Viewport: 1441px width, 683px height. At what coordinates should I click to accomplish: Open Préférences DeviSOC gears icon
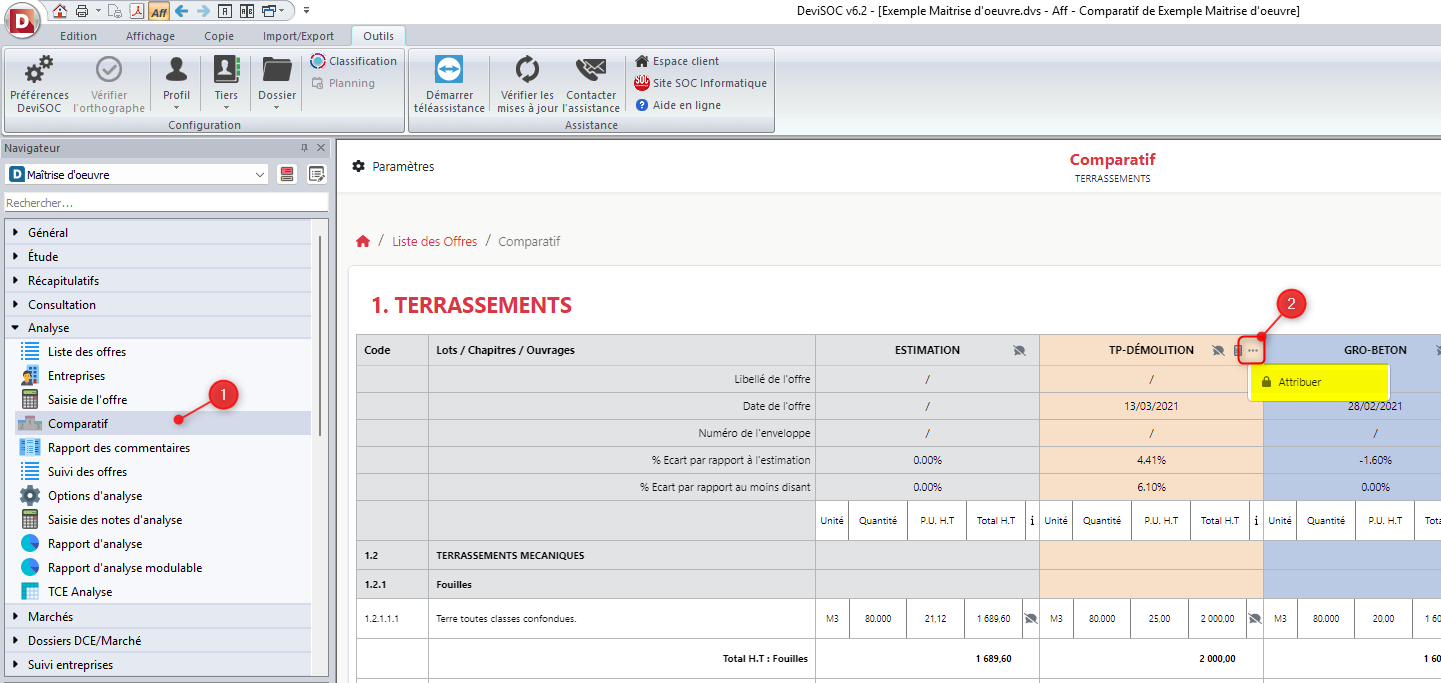[x=39, y=70]
